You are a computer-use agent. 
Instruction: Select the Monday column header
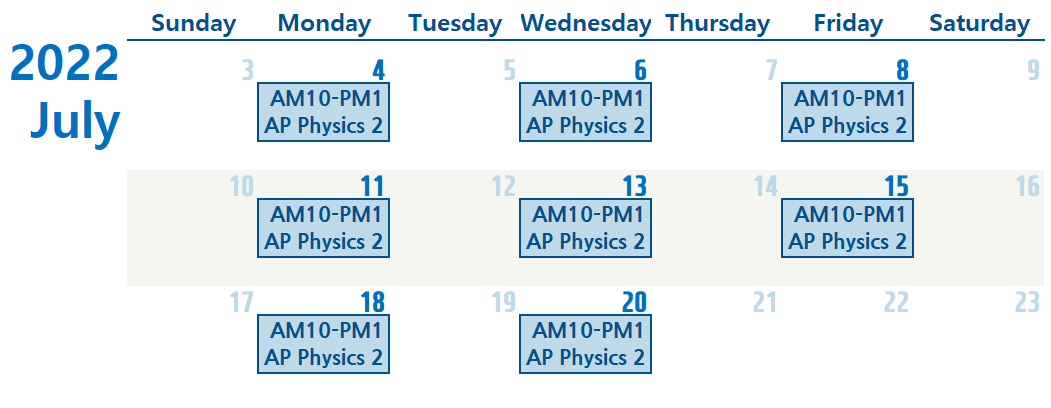click(324, 24)
